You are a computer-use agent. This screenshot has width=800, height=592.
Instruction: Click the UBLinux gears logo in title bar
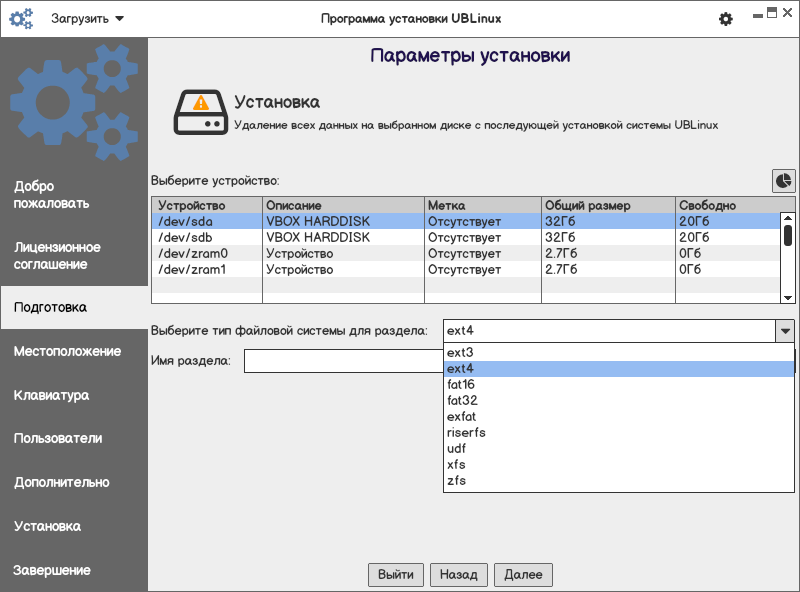point(21,19)
